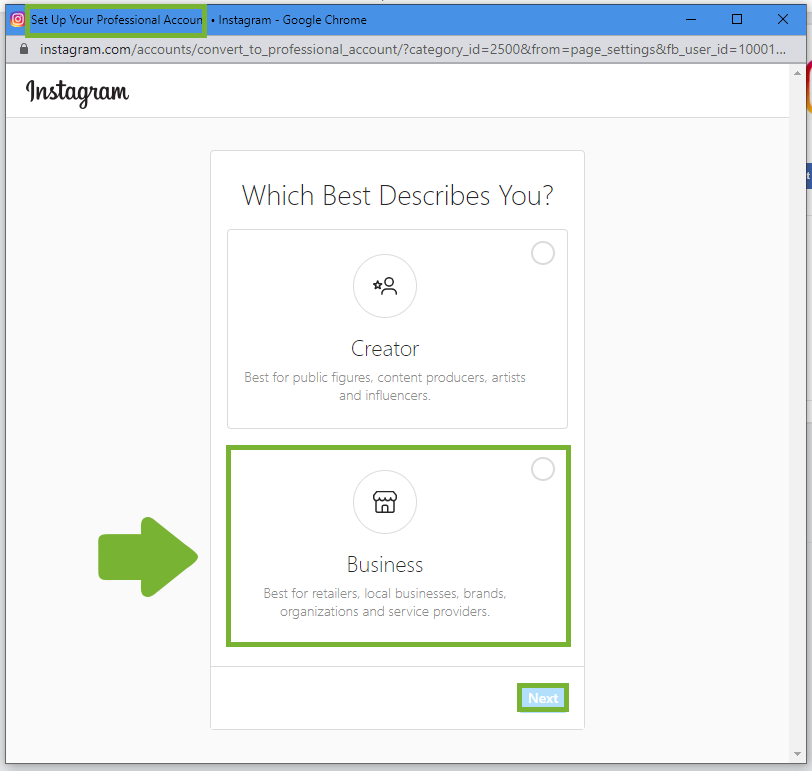
Task: Click the Business storefront icon
Action: (x=385, y=502)
